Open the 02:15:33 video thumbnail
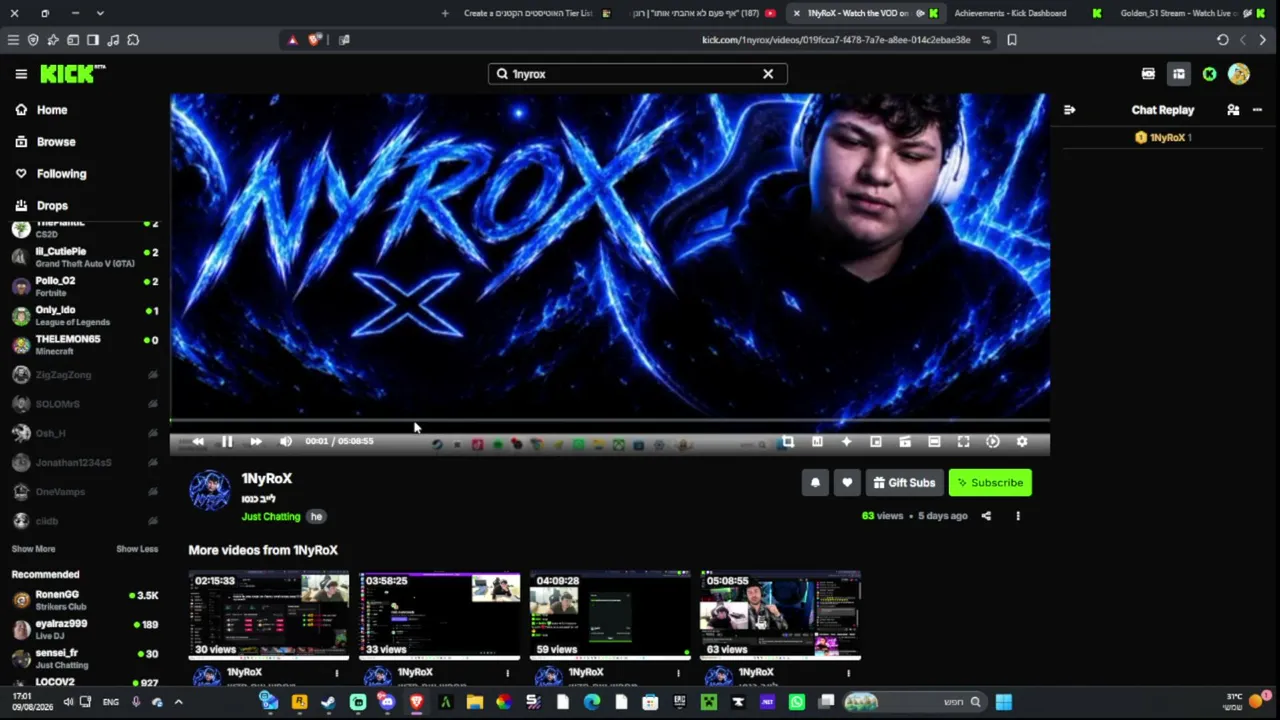Screen dimensions: 1280x720 [x=269, y=615]
